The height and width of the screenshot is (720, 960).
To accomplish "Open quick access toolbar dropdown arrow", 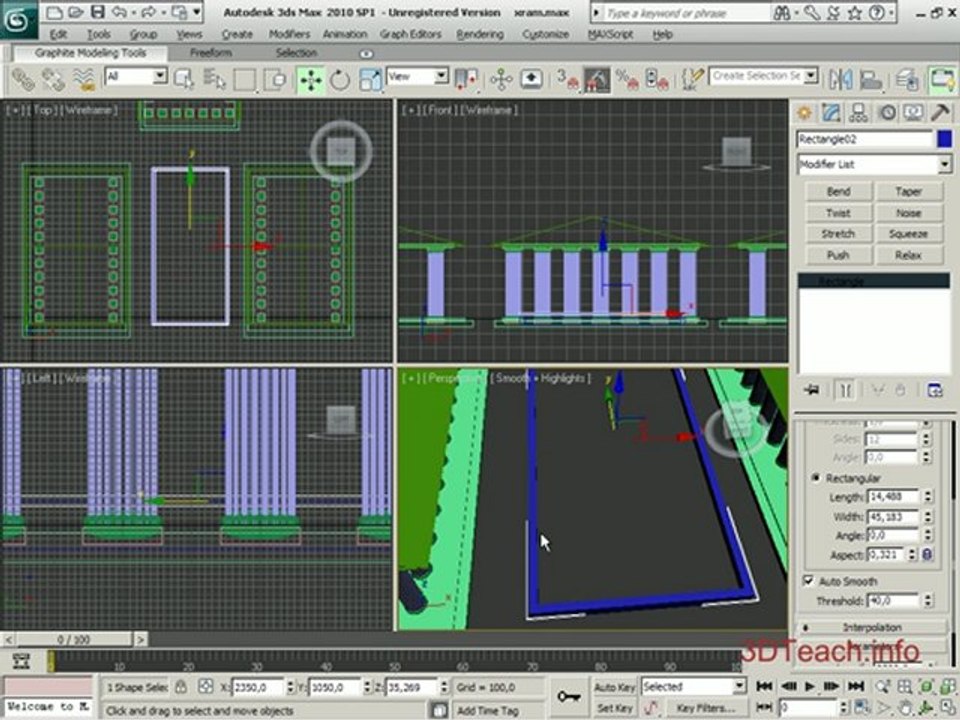I will 197,12.
